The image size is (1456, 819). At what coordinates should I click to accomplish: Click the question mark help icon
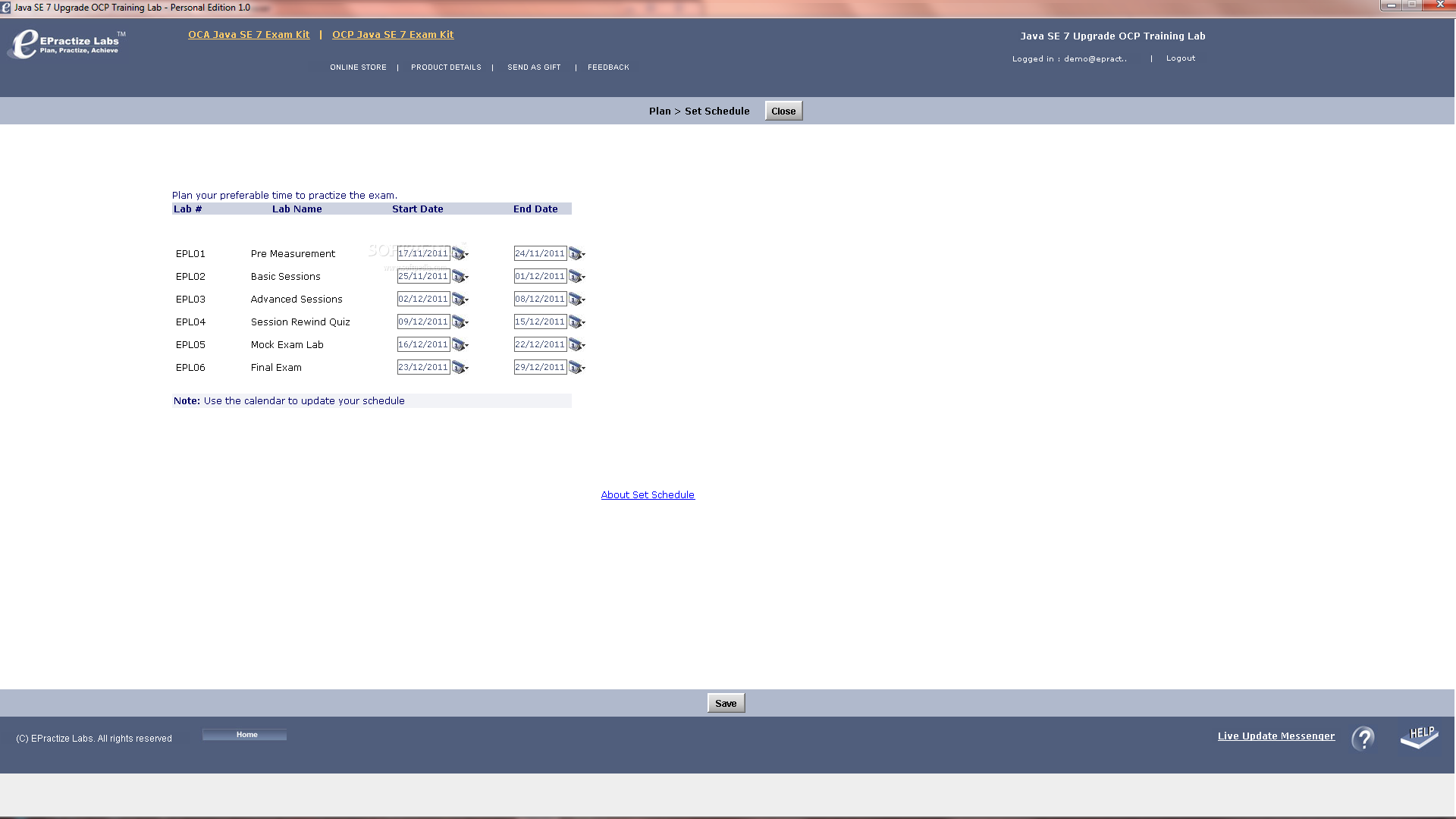click(x=1363, y=738)
